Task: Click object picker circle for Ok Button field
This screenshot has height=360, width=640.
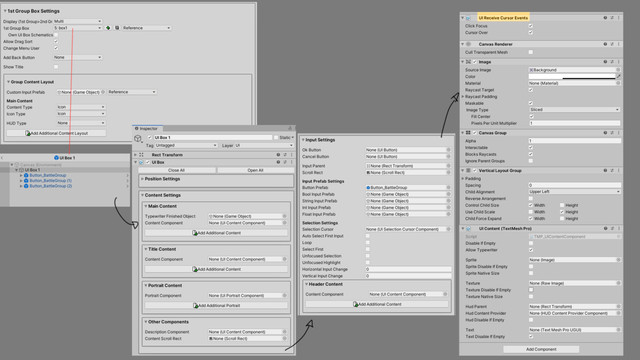Action: pyautogui.click(x=448, y=150)
